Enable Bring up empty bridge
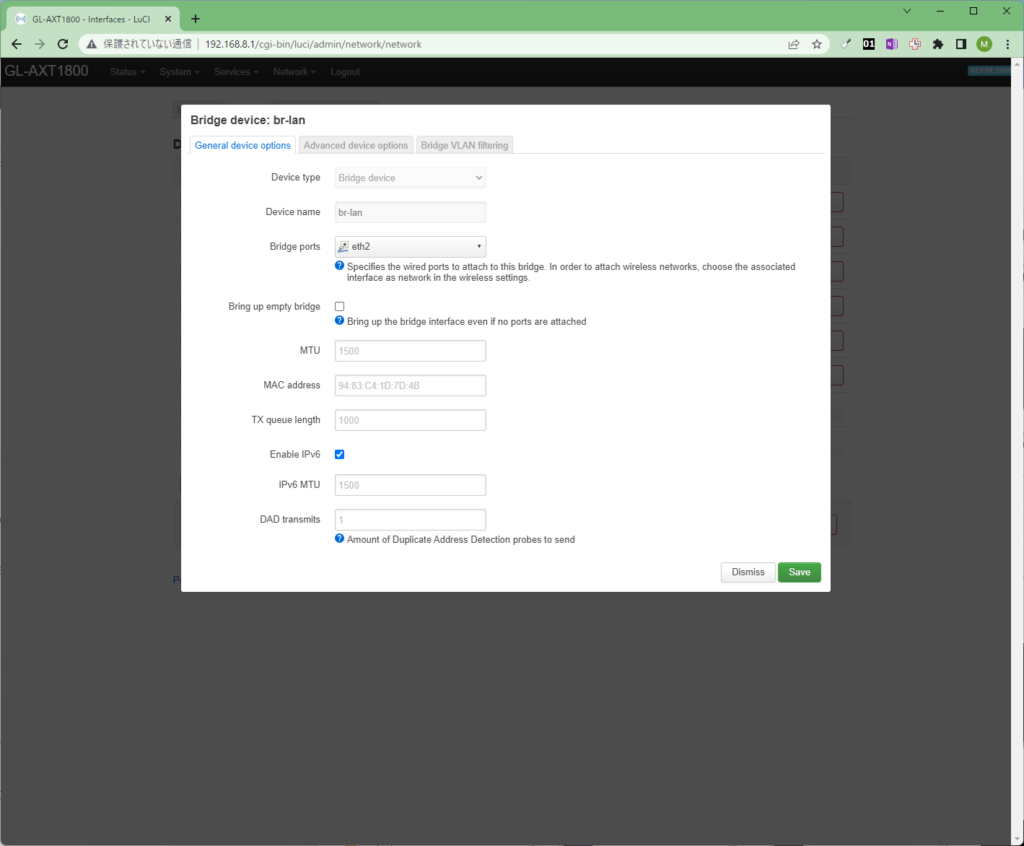This screenshot has width=1024, height=846. pyautogui.click(x=339, y=306)
